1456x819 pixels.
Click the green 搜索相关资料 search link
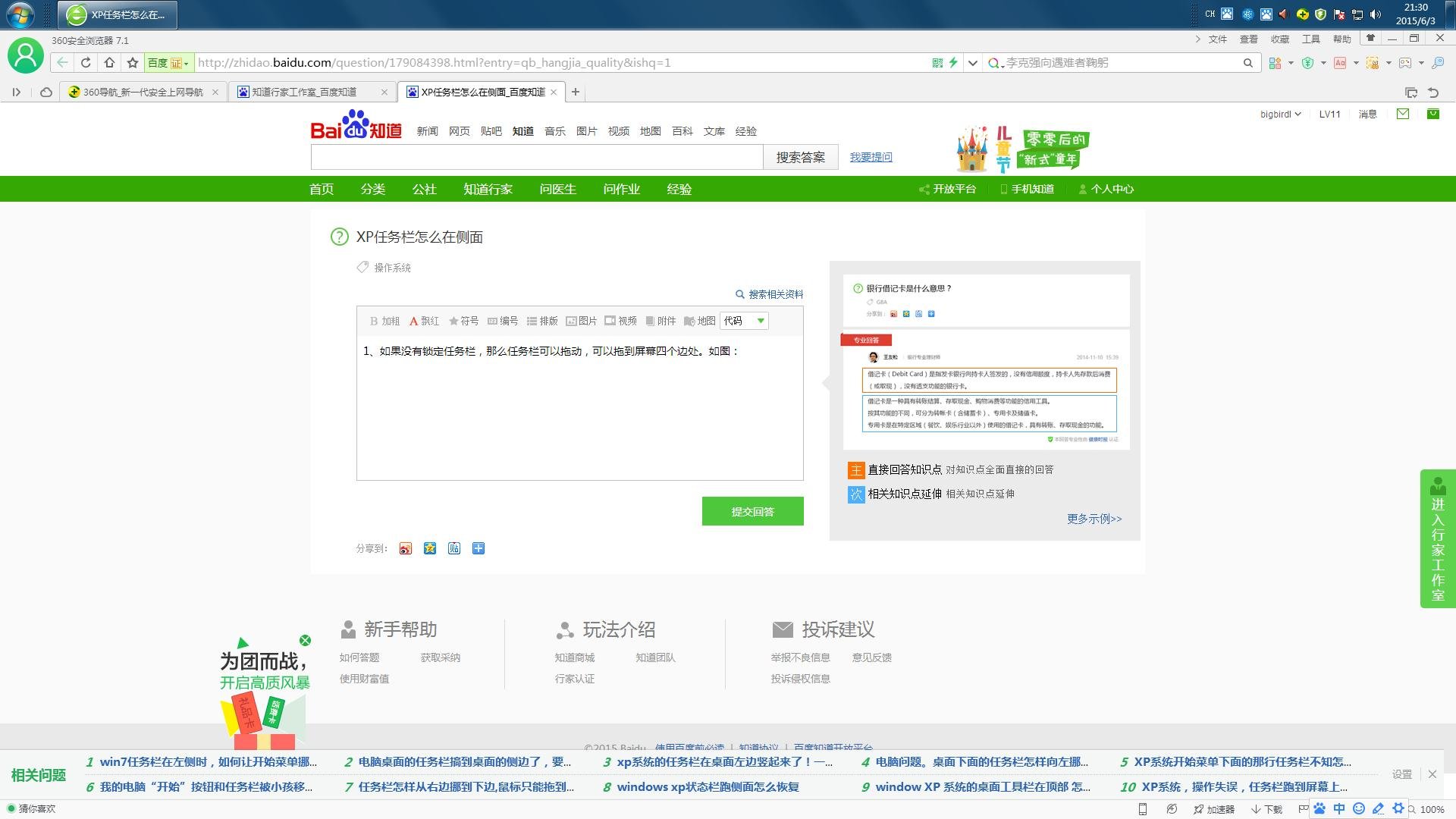pos(770,294)
